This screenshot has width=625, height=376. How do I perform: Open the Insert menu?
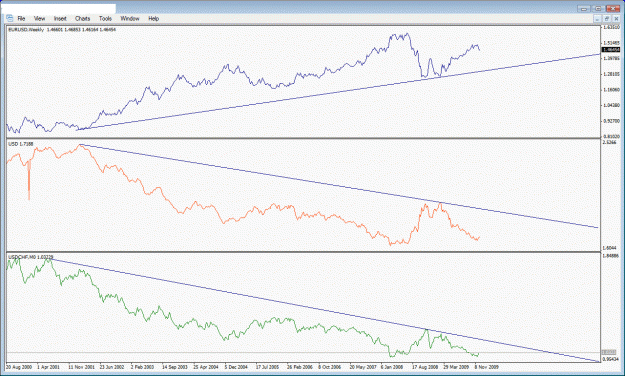tap(60, 18)
